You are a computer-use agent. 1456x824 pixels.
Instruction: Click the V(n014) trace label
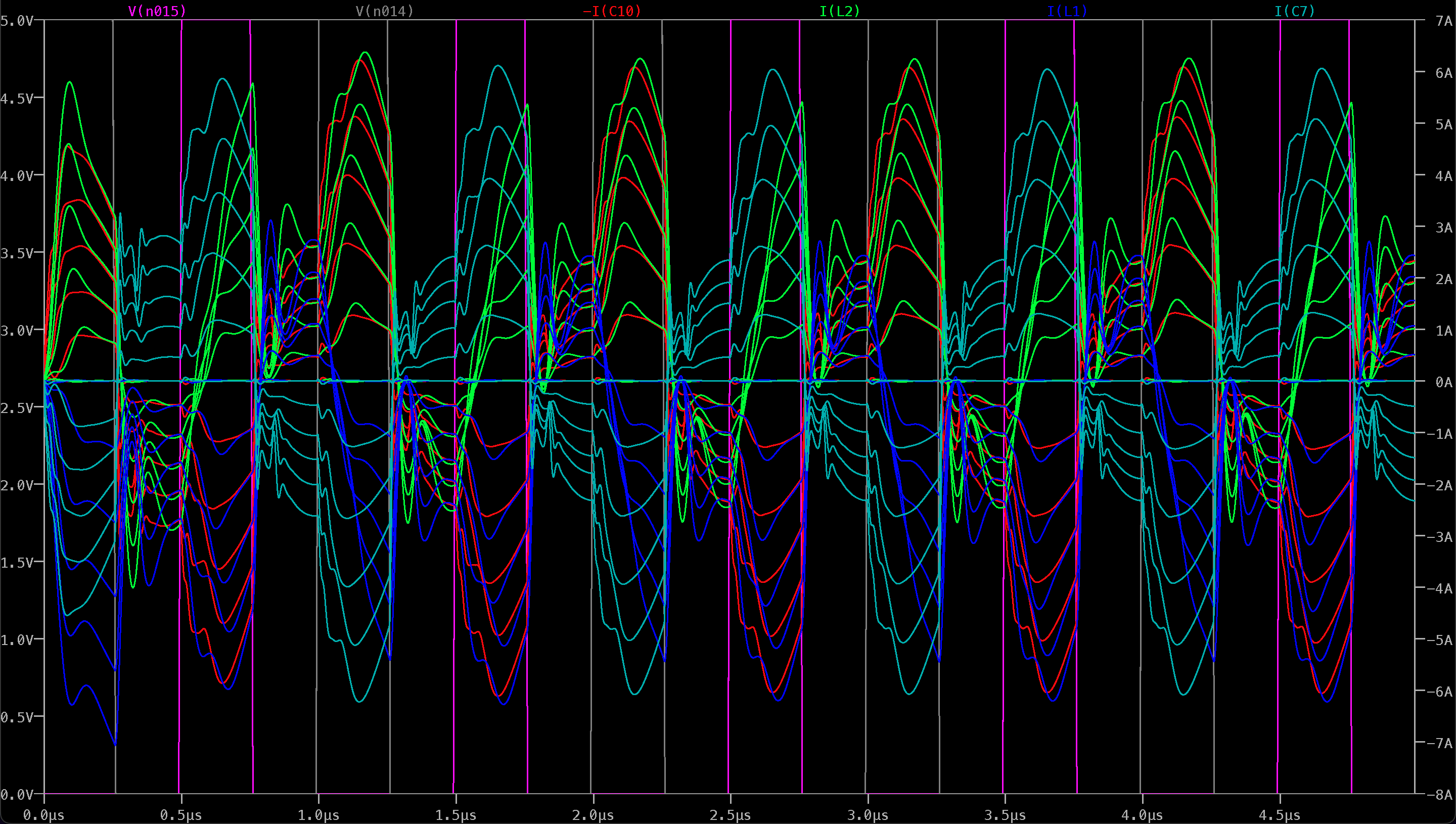point(384,11)
